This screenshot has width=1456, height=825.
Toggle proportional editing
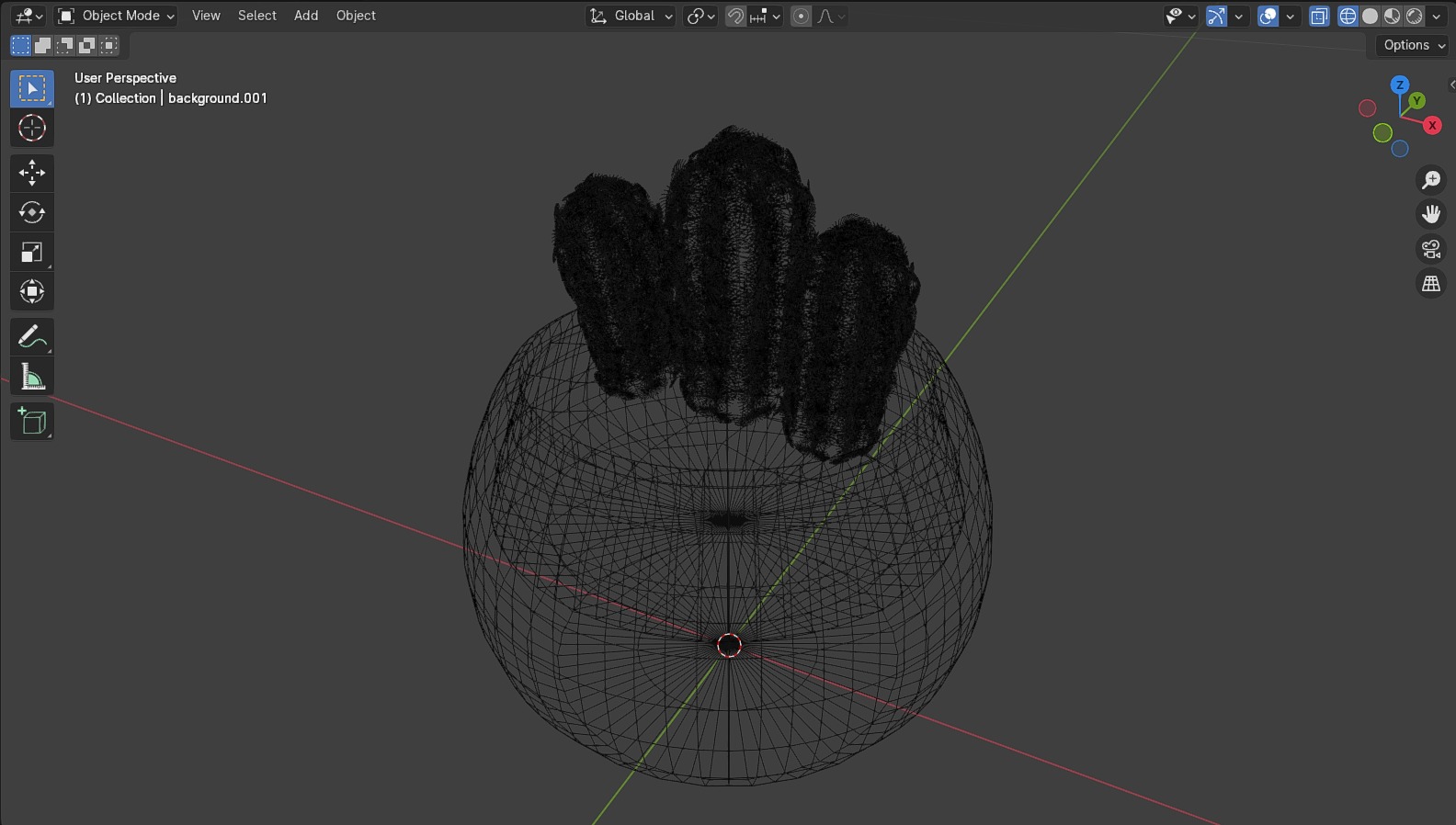coord(802,16)
